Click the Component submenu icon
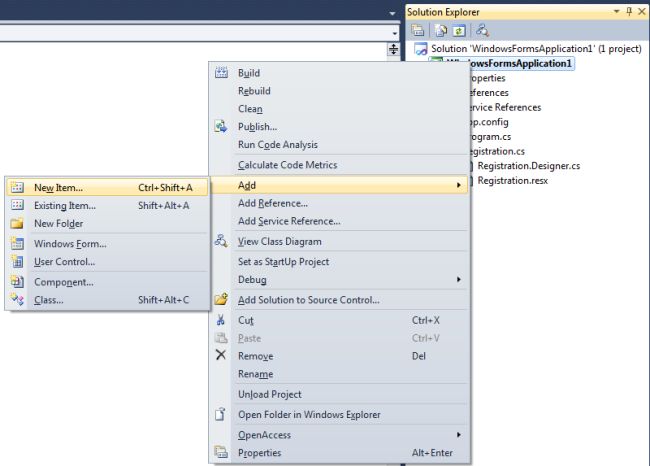 coord(17,282)
